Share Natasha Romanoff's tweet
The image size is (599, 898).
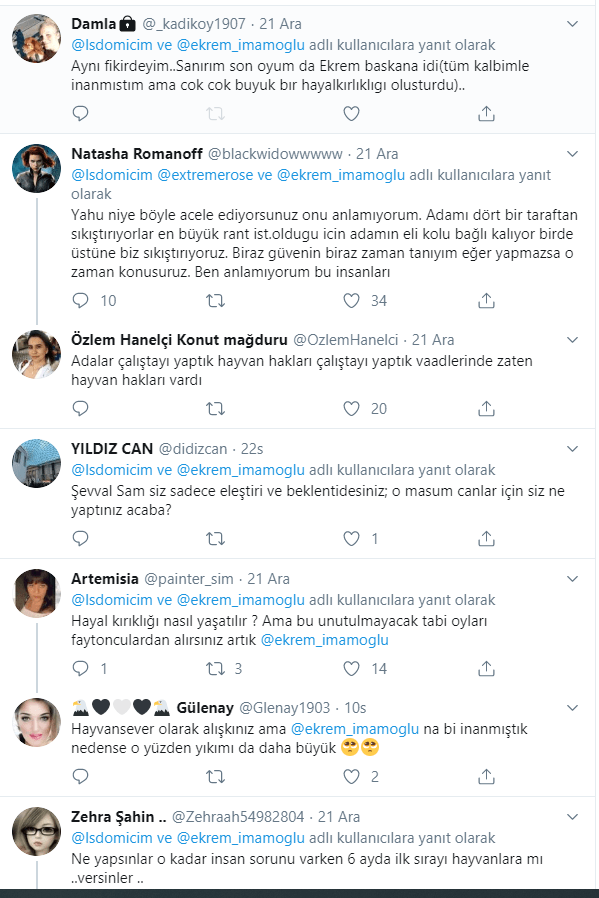486,298
